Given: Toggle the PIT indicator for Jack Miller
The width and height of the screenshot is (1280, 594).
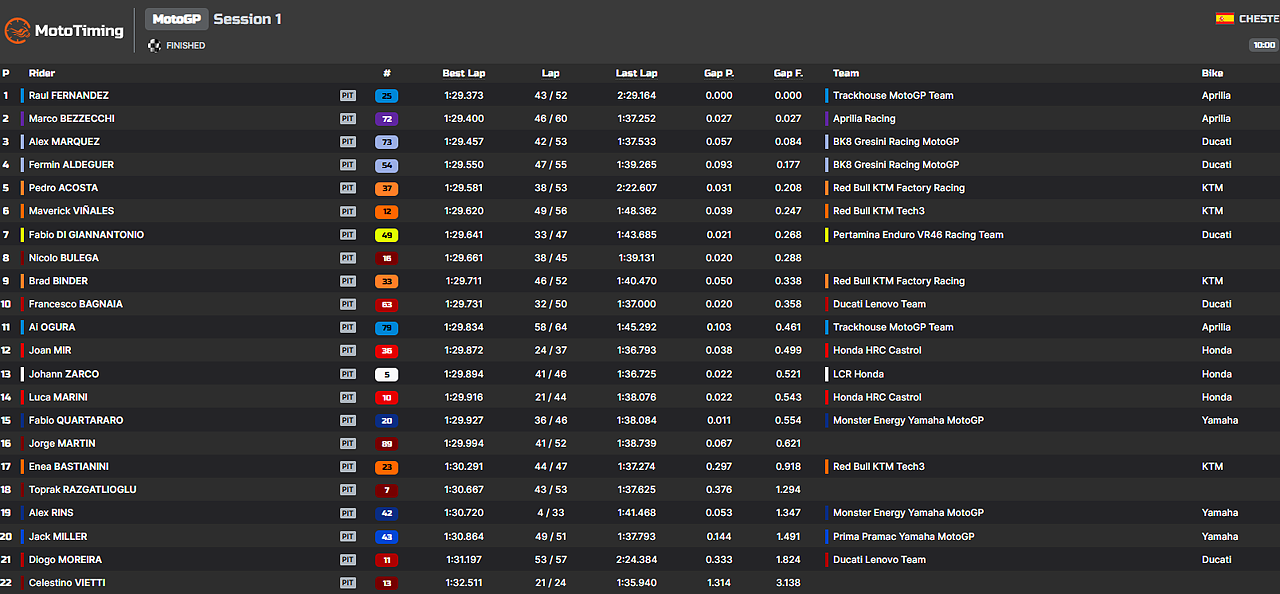Looking at the screenshot, I should click(x=347, y=536).
